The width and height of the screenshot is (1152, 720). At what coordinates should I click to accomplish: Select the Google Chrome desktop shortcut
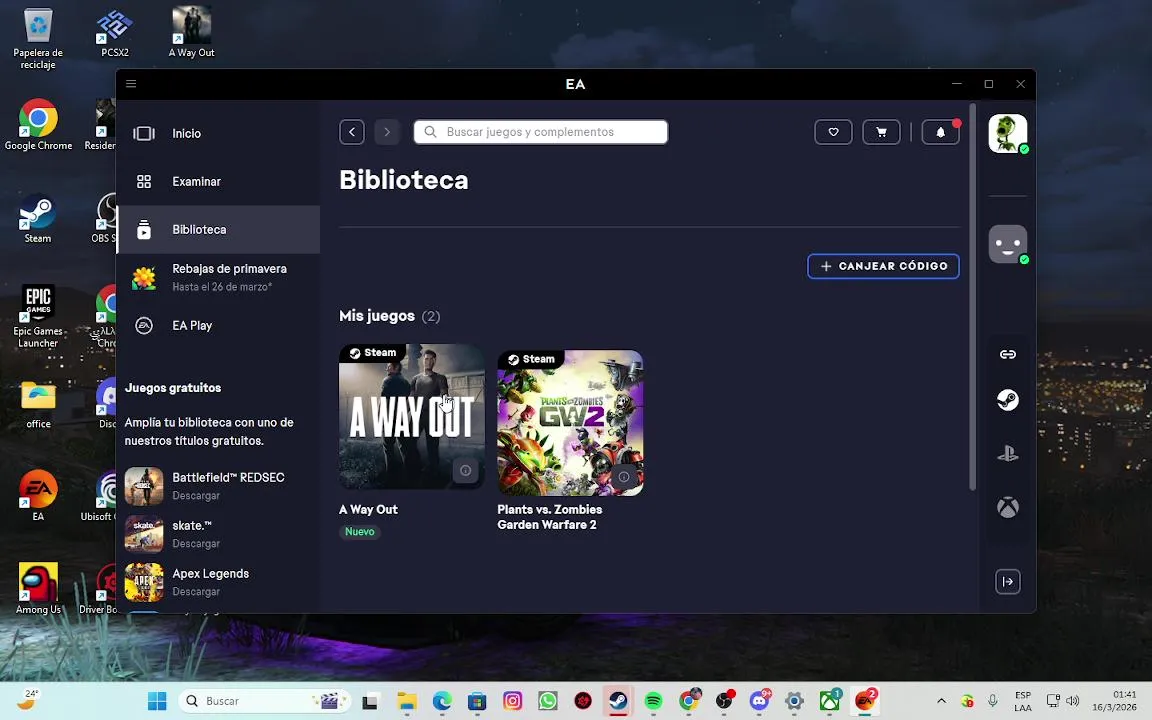(38, 125)
